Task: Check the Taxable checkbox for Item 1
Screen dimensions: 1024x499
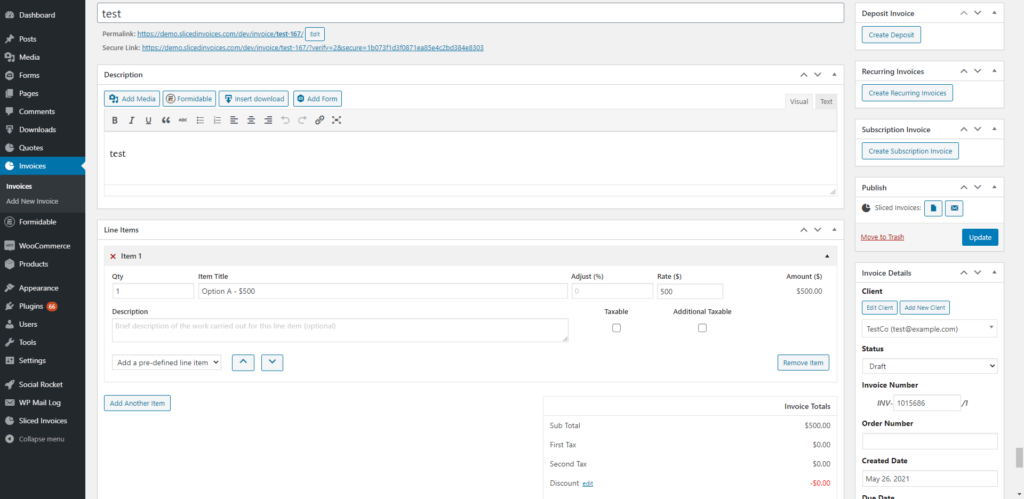Action: (616, 328)
